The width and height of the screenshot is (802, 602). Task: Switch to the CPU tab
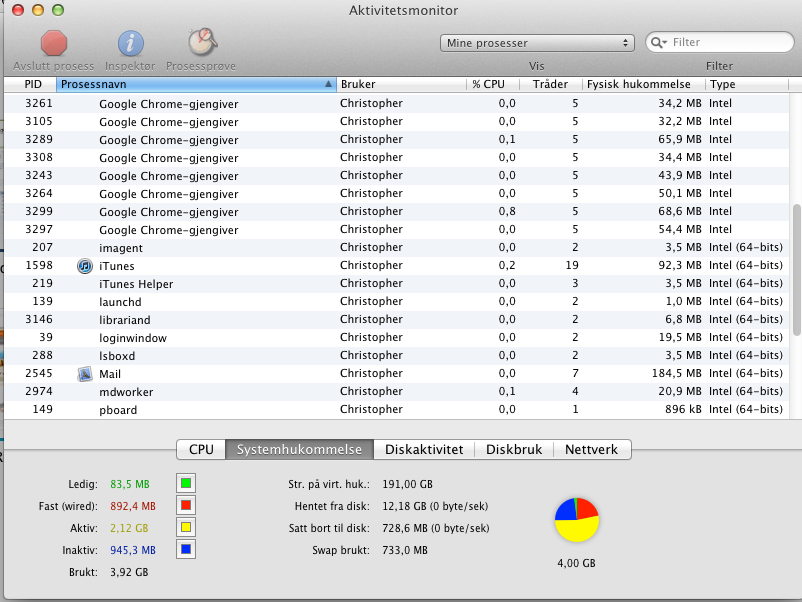(x=201, y=450)
